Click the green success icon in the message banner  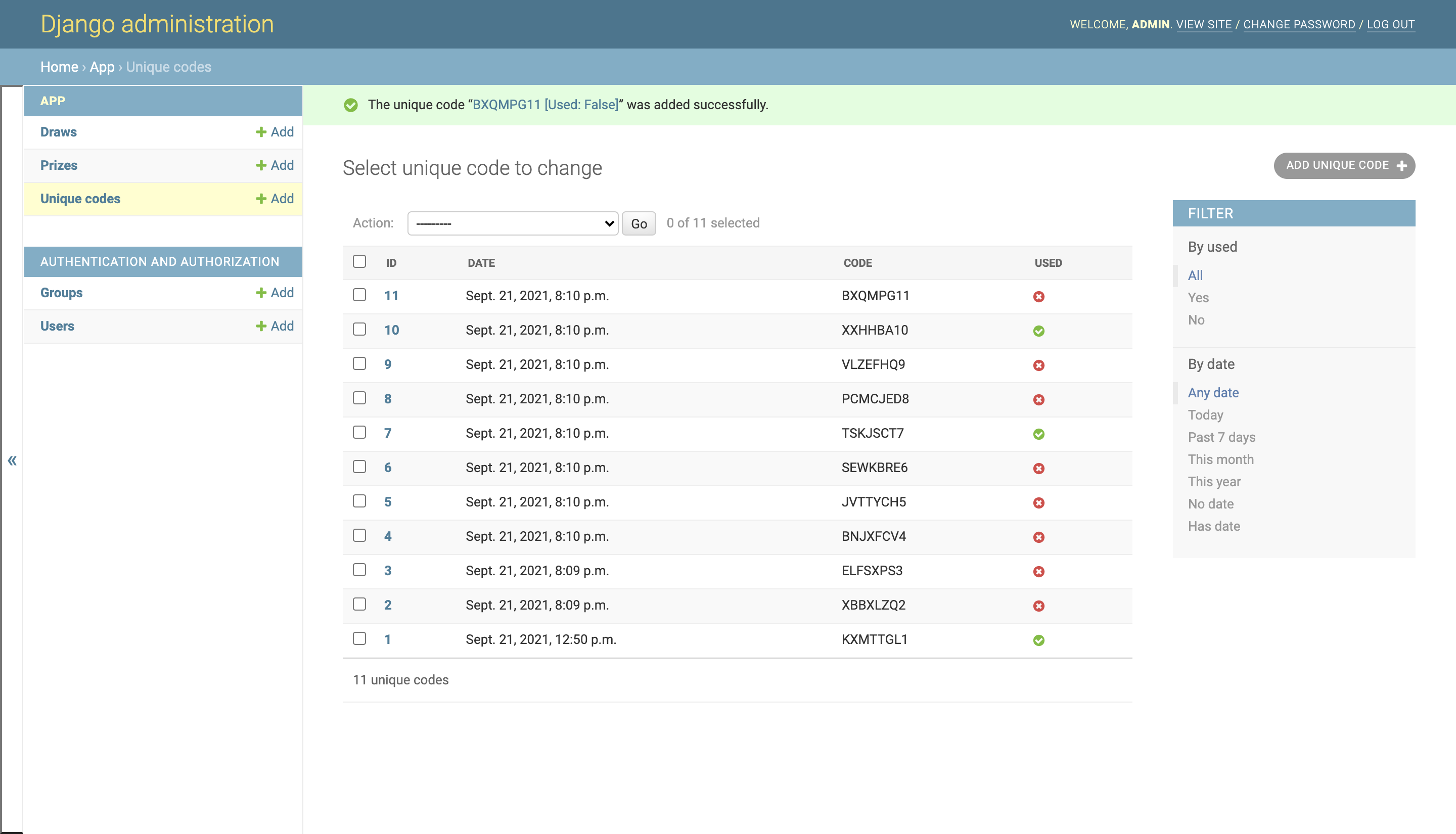click(x=350, y=105)
